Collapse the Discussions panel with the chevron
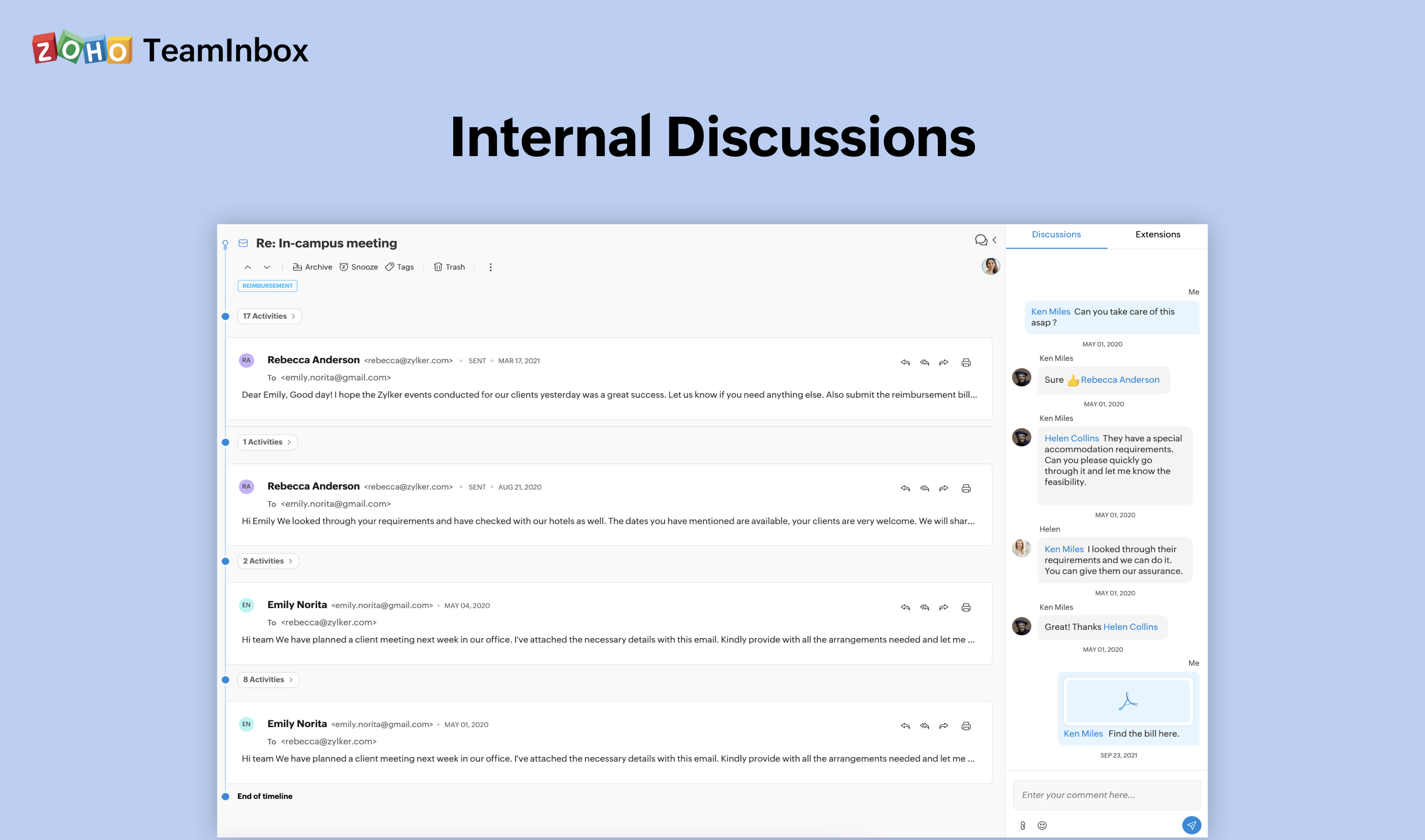The height and width of the screenshot is (840, 1425). pyautogui.click(x=995, y=240)
